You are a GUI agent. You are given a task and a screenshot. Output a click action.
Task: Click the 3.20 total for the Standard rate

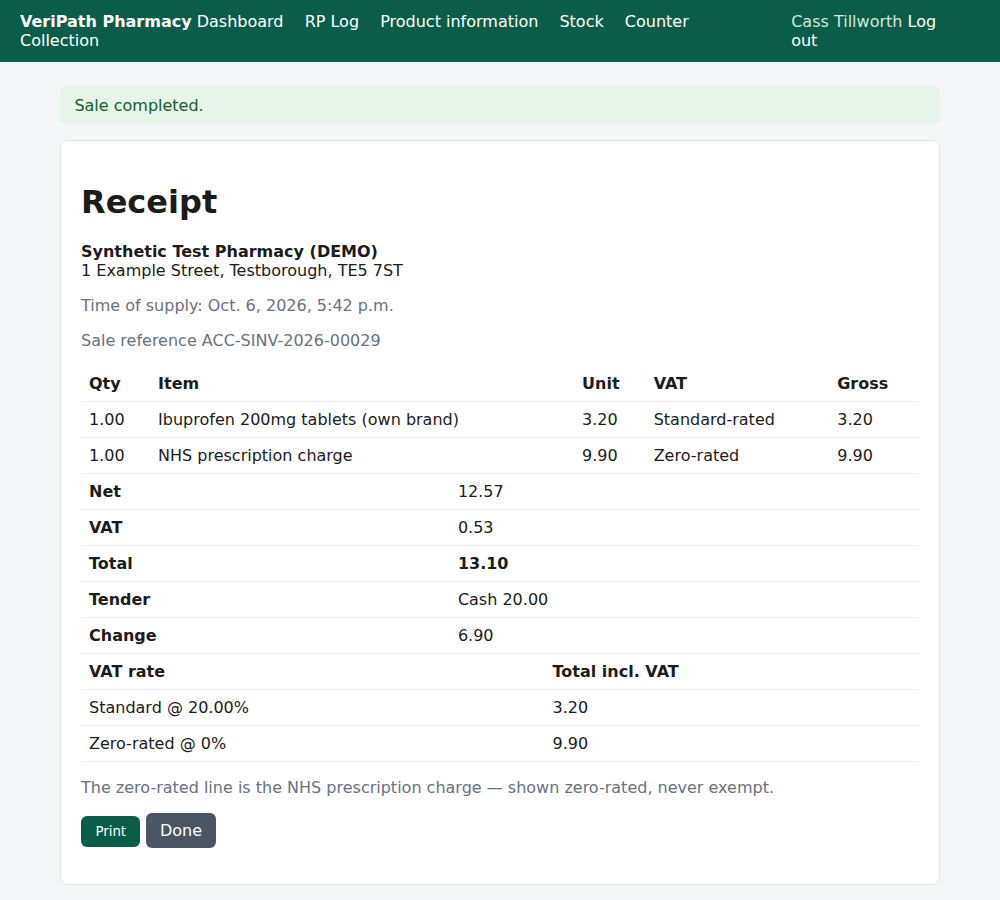pyautogui.click(x=570, y=707)
